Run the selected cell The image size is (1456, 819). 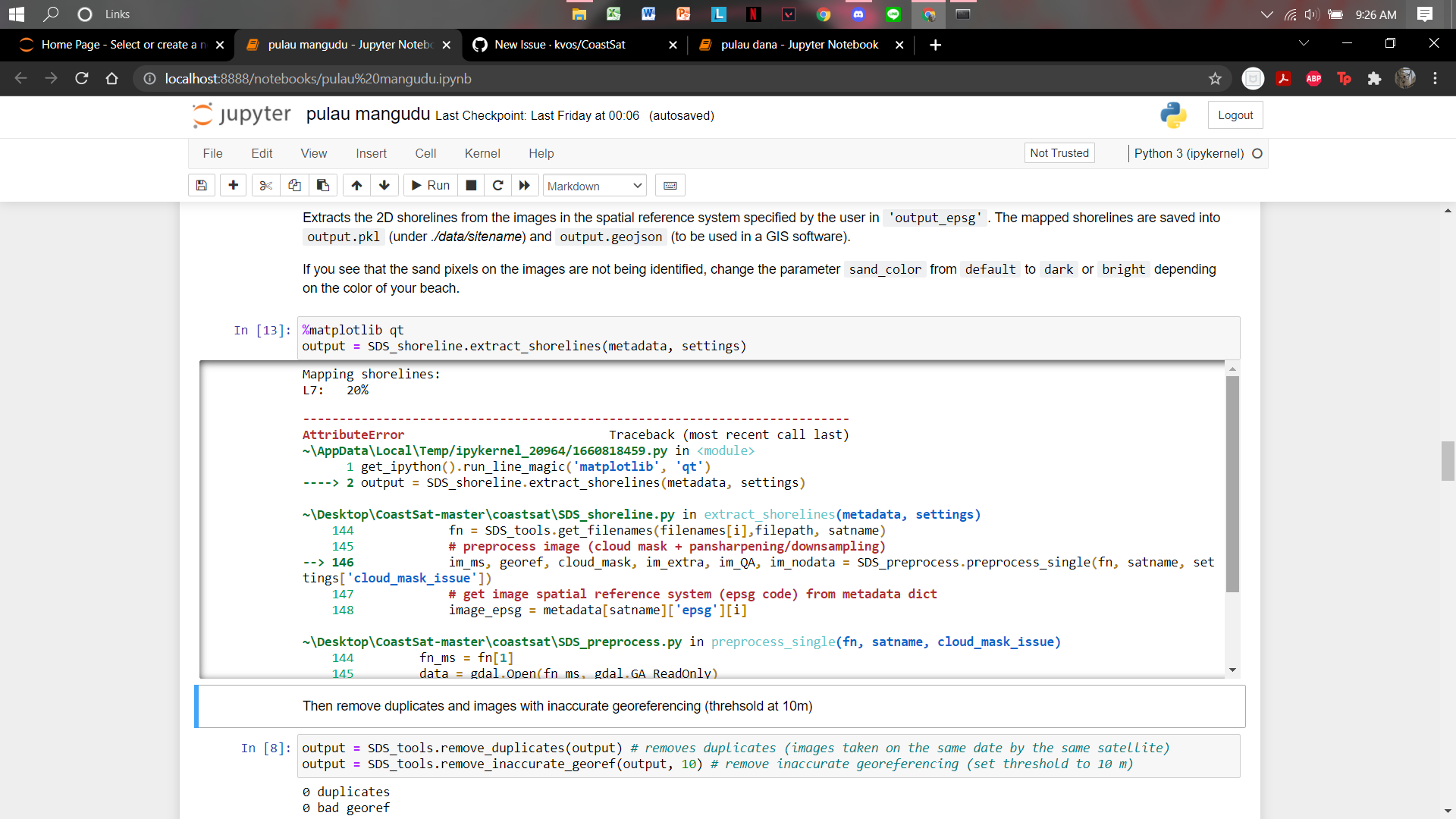click(429, 185)
